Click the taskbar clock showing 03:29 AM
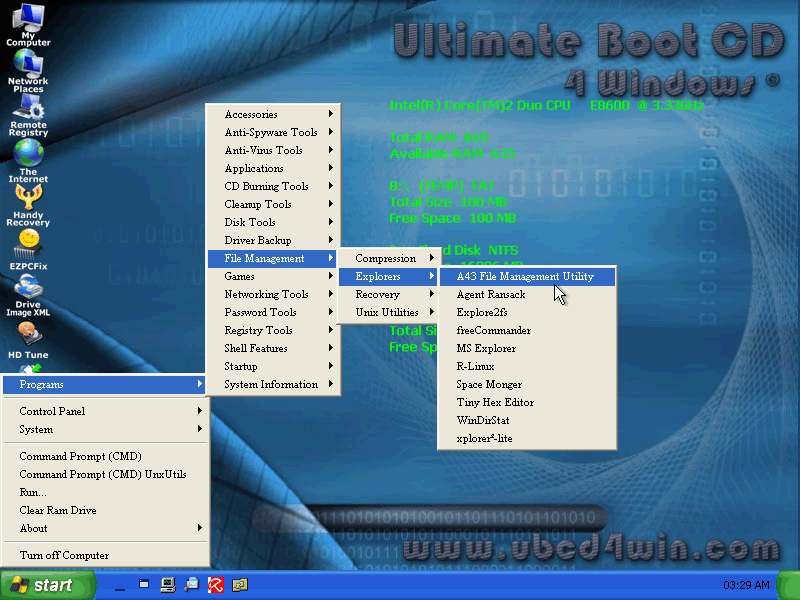 (746, 585)
